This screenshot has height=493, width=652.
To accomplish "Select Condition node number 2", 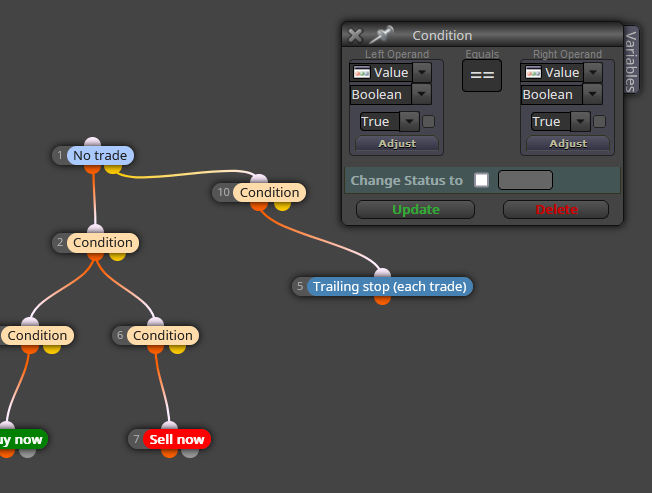I will [x=103, y=242].
